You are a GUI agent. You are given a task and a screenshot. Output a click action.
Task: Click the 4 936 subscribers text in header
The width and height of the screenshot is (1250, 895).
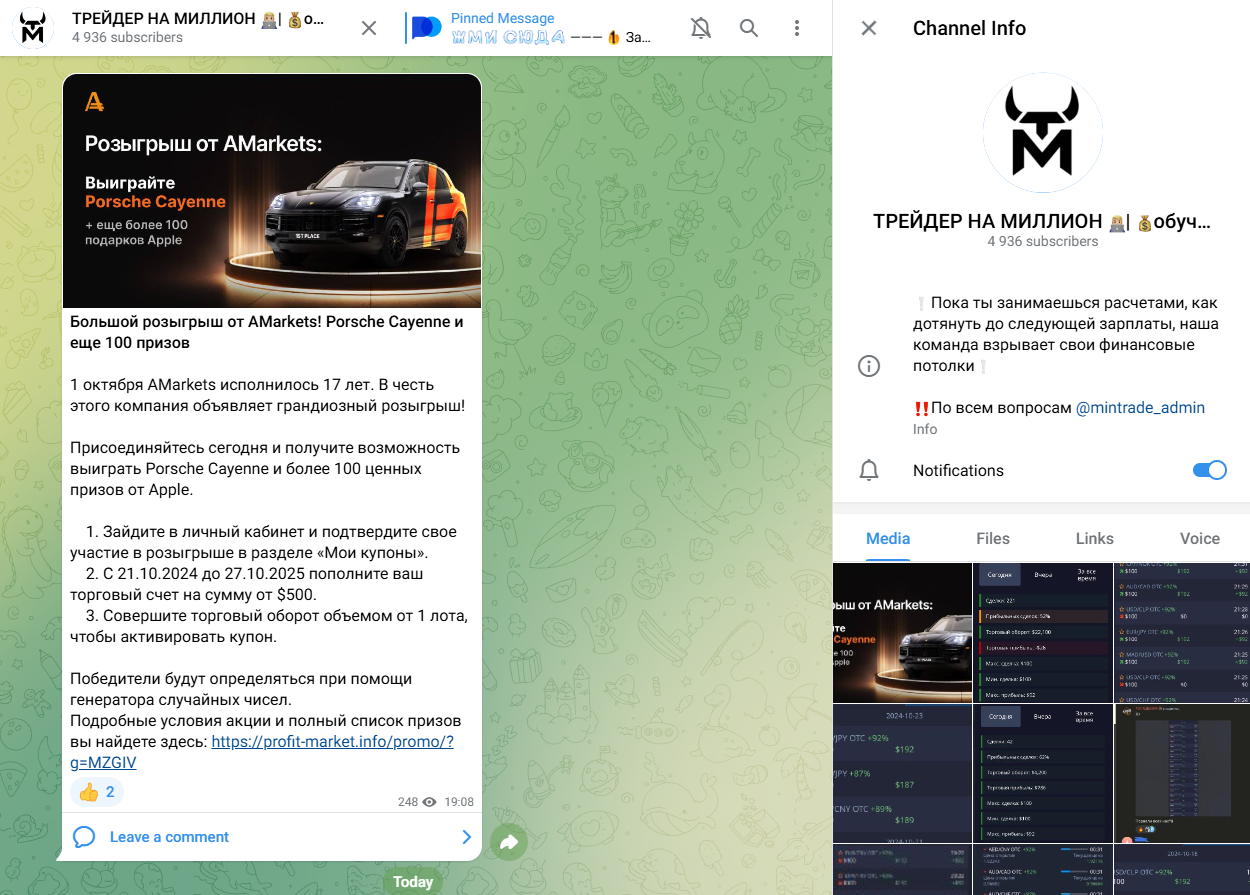[128, 38]
